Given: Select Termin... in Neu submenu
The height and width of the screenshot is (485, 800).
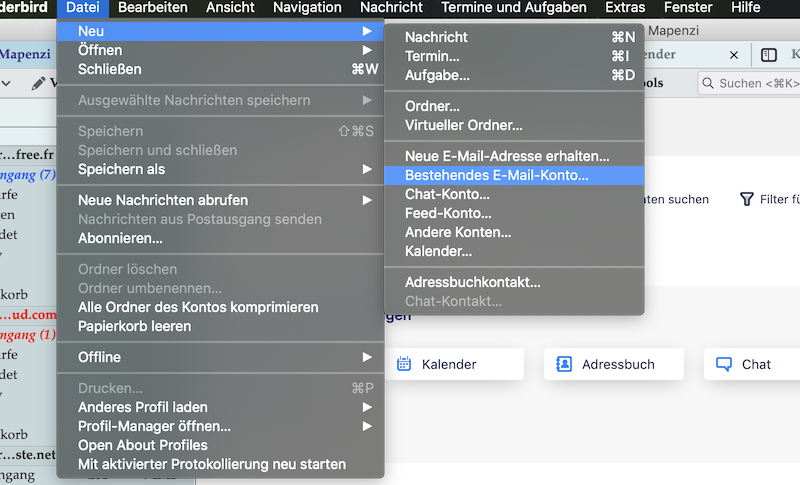Looking at the screenshot, I should click(x=514, y=56).
